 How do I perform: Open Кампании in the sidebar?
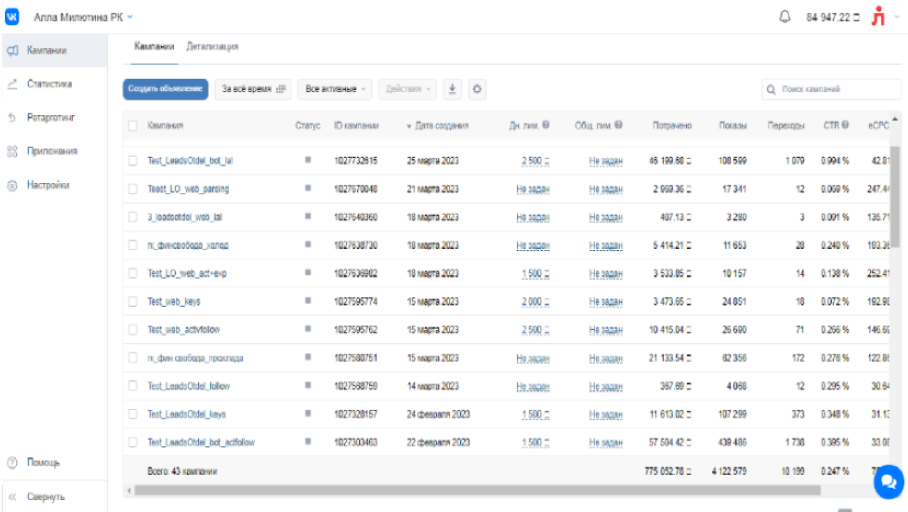[x=54, y=50]
